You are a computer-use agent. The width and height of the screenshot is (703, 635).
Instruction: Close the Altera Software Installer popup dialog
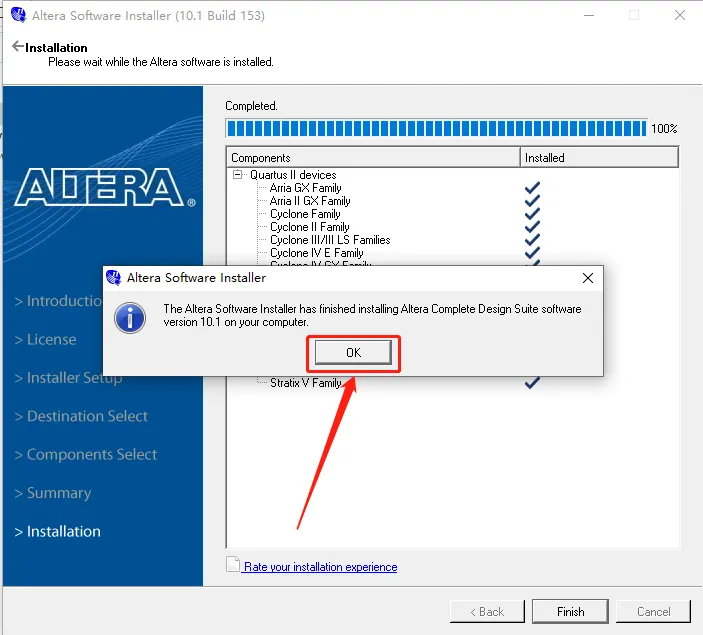[x=588, y=278]
